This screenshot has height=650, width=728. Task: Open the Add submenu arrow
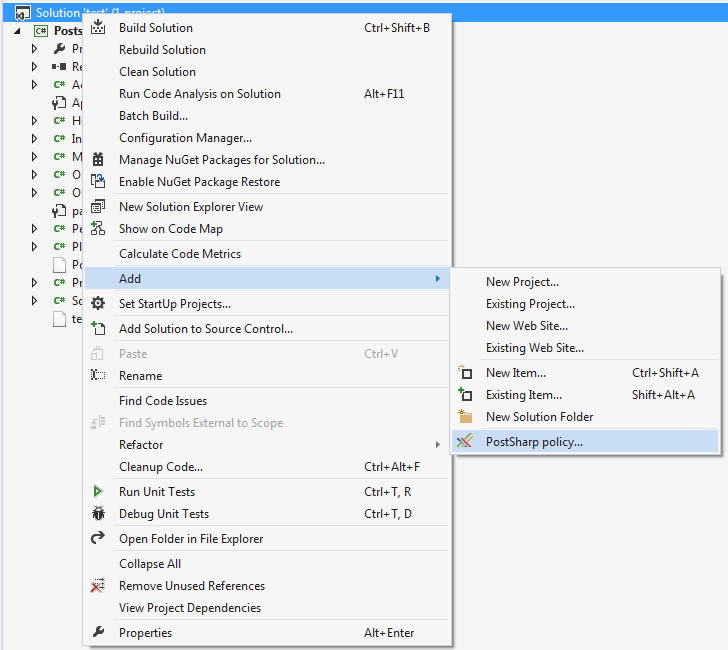pyautogui.click(x=438, y=279)
